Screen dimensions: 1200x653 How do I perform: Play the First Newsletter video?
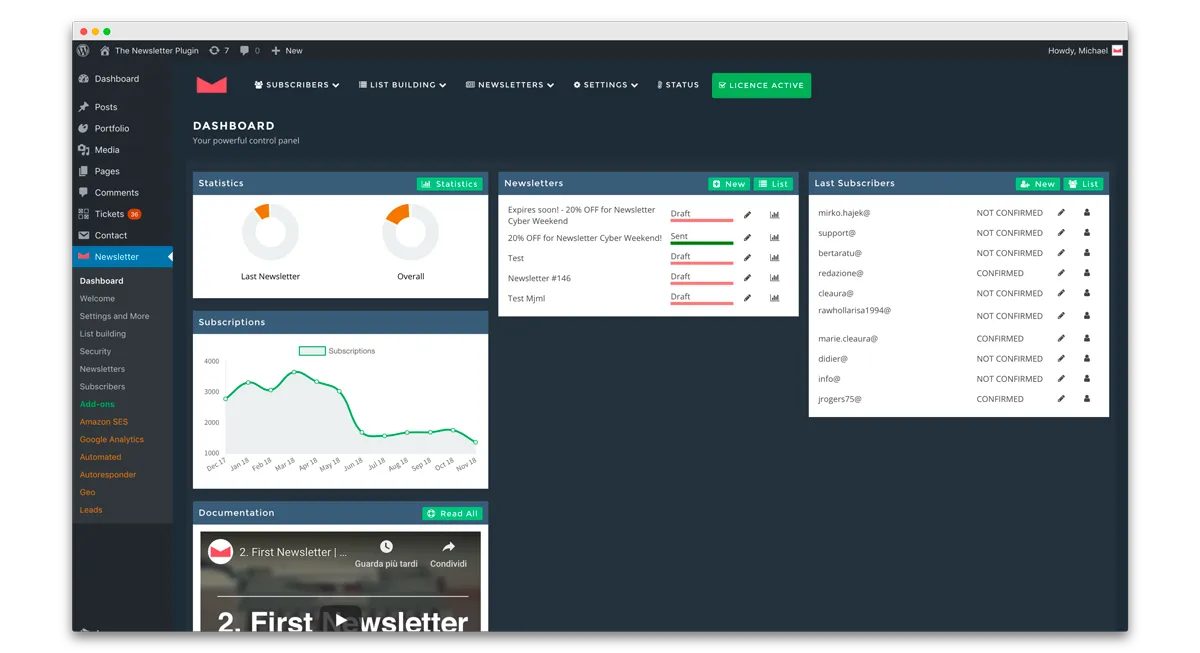pyautogui.click(x=341, y=620)
